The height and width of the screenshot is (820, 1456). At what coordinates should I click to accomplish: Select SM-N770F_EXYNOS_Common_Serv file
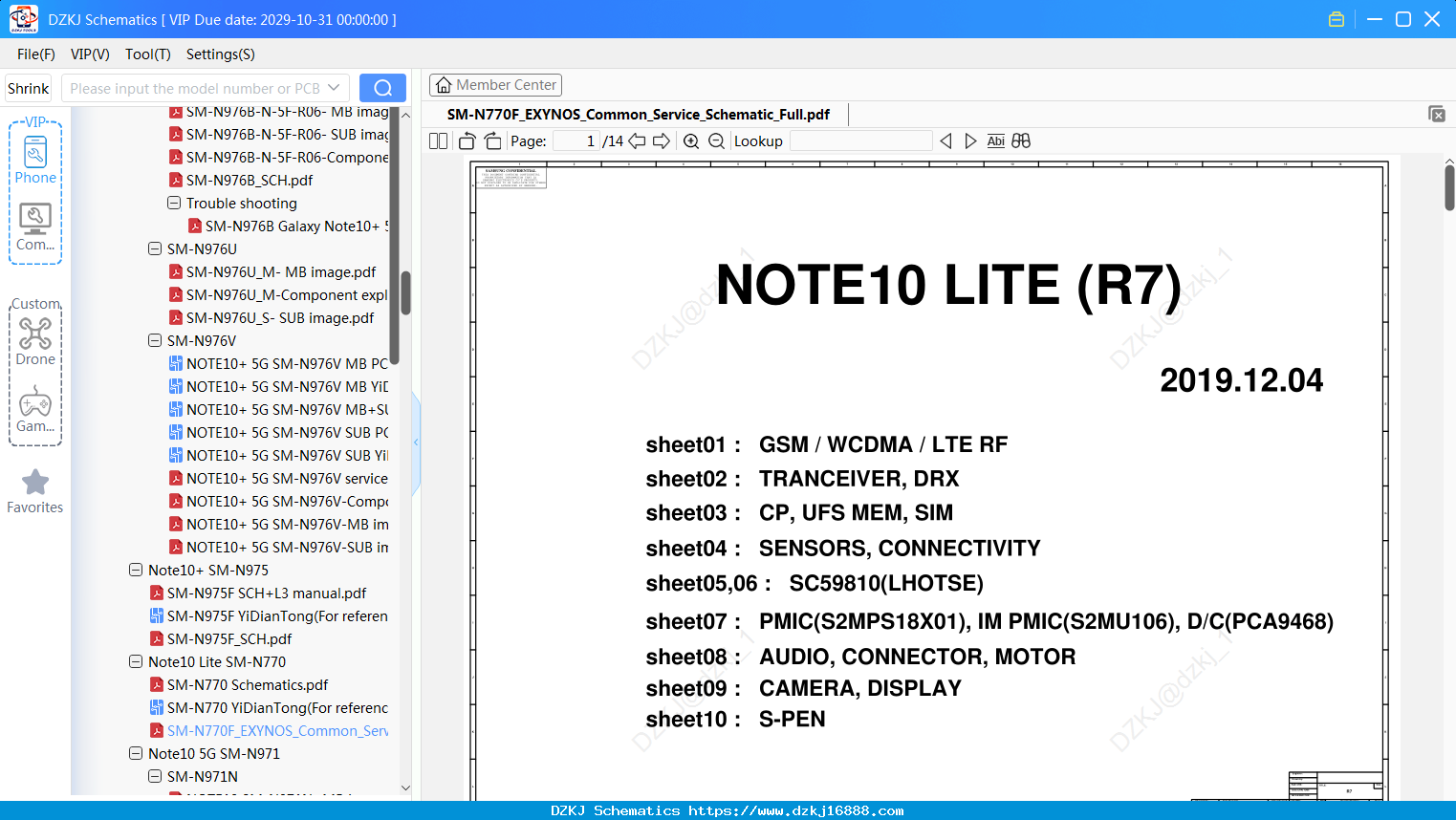pyautogui.click(x=269, y=730)
